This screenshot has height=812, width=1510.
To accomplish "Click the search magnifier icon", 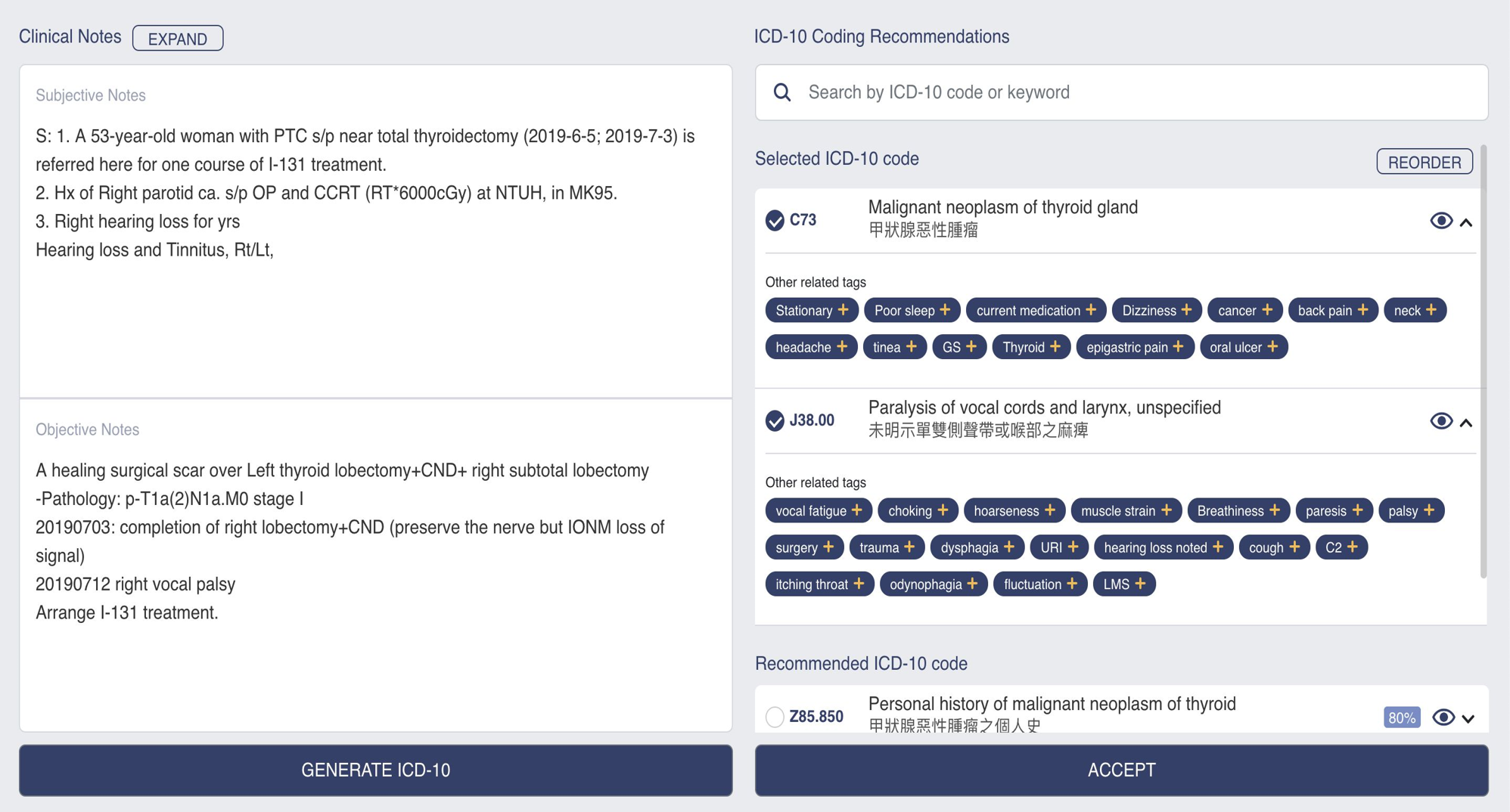I will (x=781, y=92).
